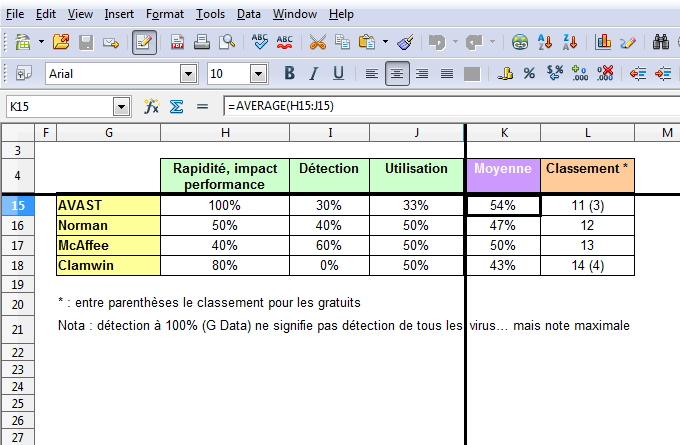Image resolution: width=680 pixels, height=445 pixels.
Task: Toggle Center Horizontally alignment
Action: point(397,74)
